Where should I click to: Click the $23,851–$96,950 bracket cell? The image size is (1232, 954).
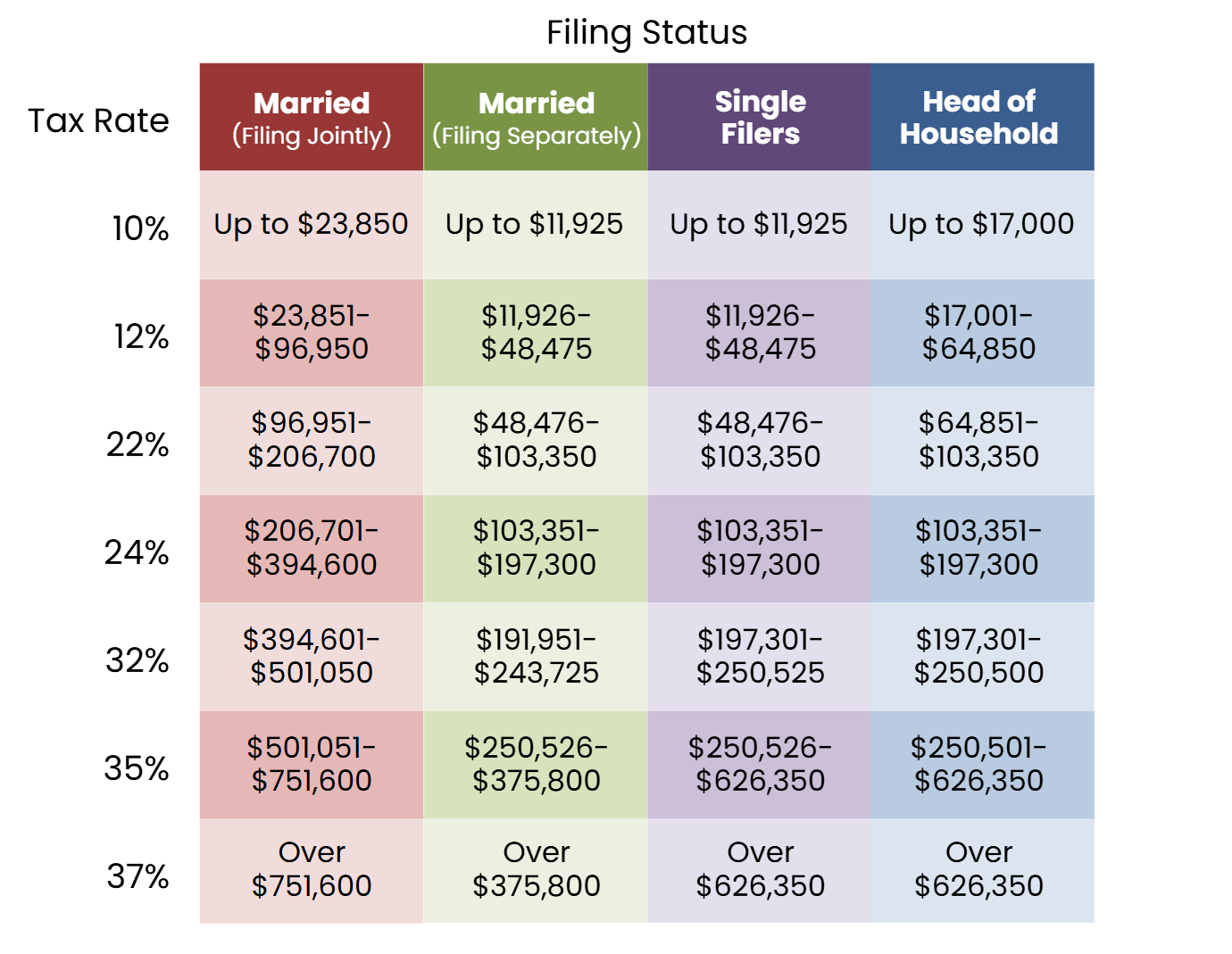(x=312, y=332)
